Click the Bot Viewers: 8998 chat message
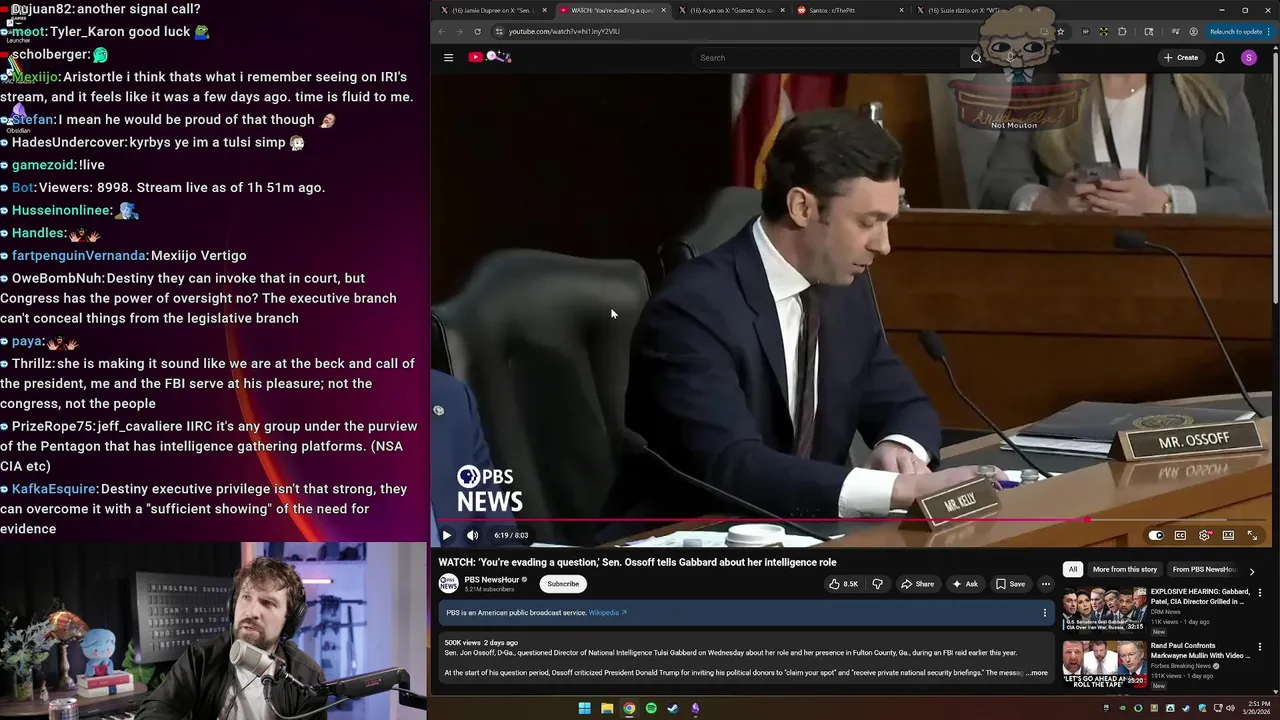1280x720 pixels. (x=164, y=187)
